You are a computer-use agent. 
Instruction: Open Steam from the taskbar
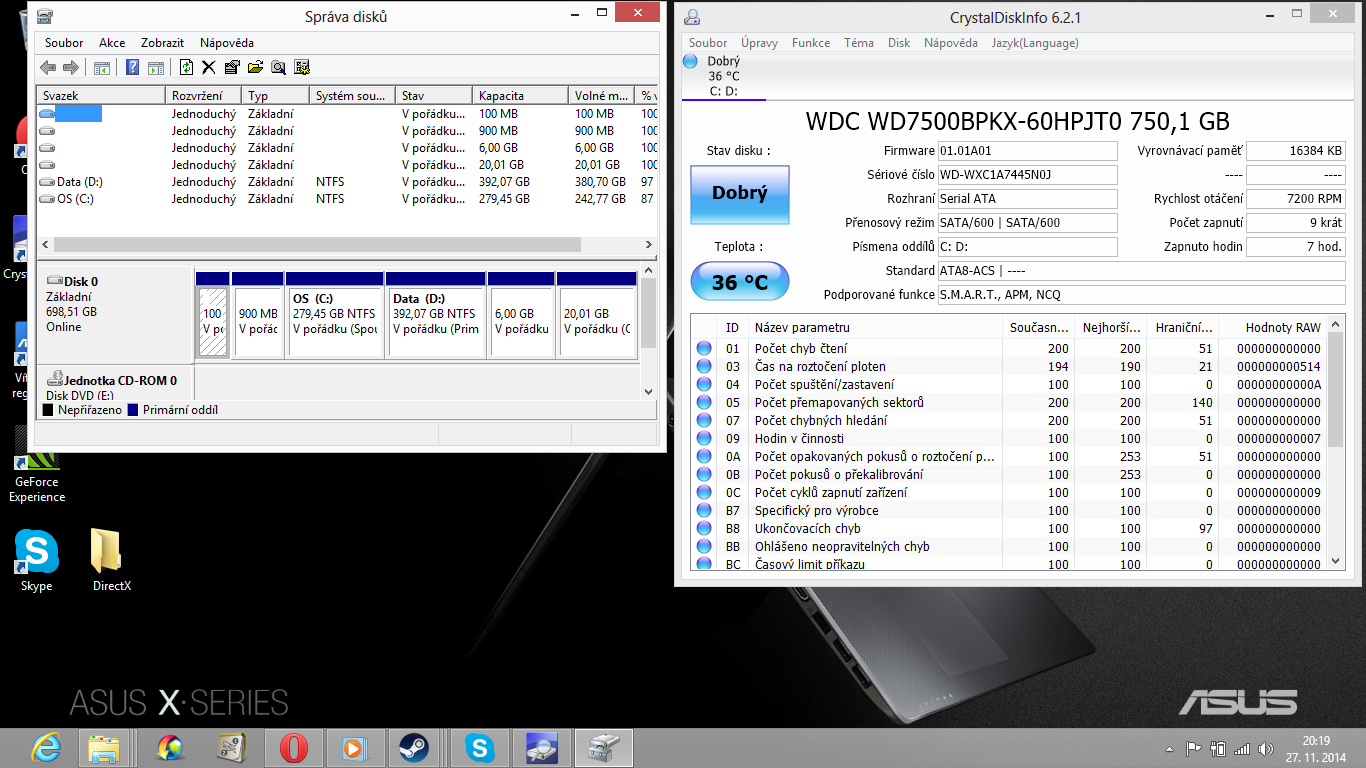click(412, 747)
